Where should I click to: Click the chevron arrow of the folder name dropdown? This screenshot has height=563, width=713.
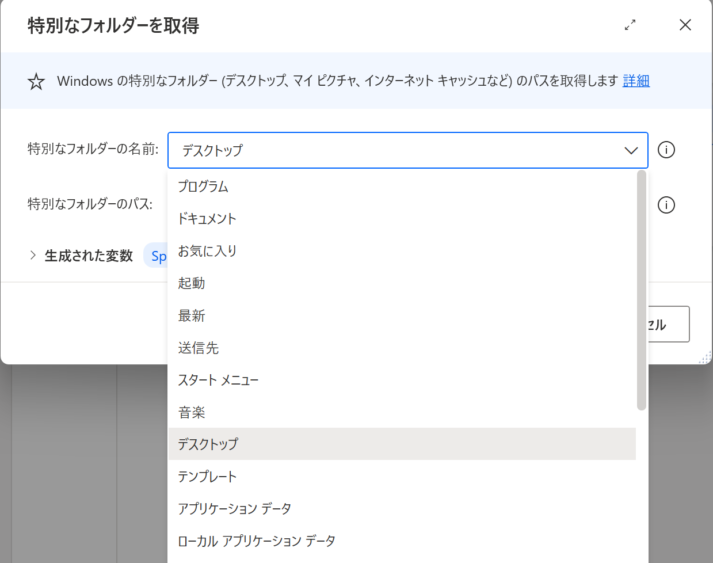point(631,151)
